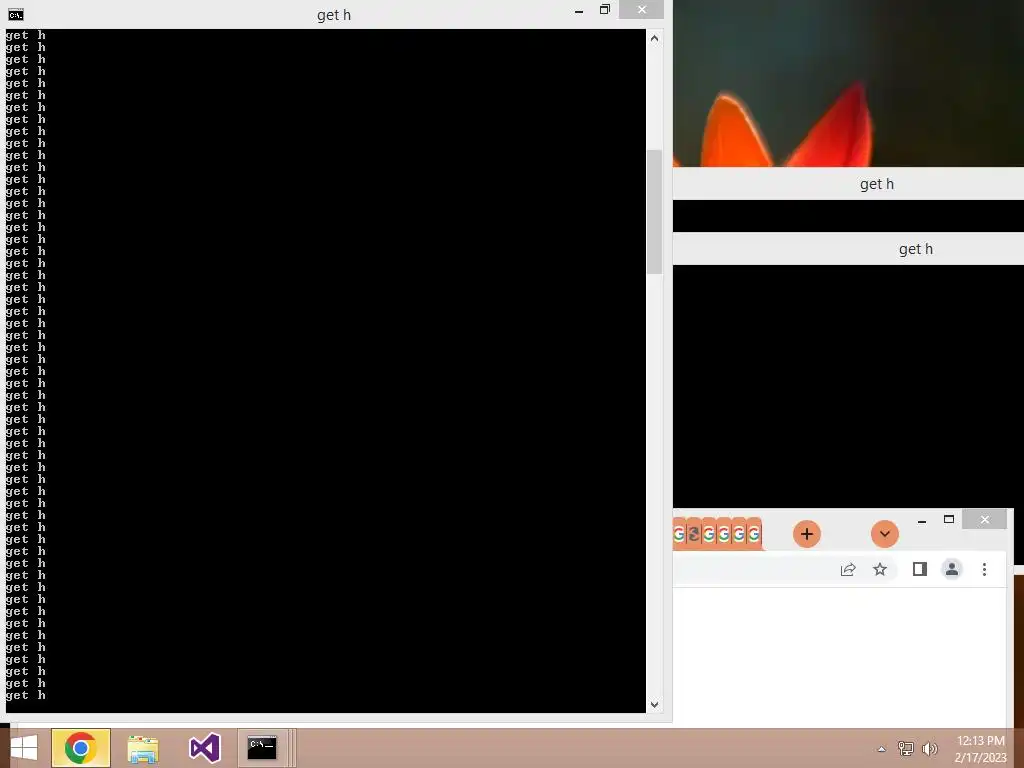Click Chrome's share this page icon
Screen dimensions: 1024x768
(x=848, y=569)
